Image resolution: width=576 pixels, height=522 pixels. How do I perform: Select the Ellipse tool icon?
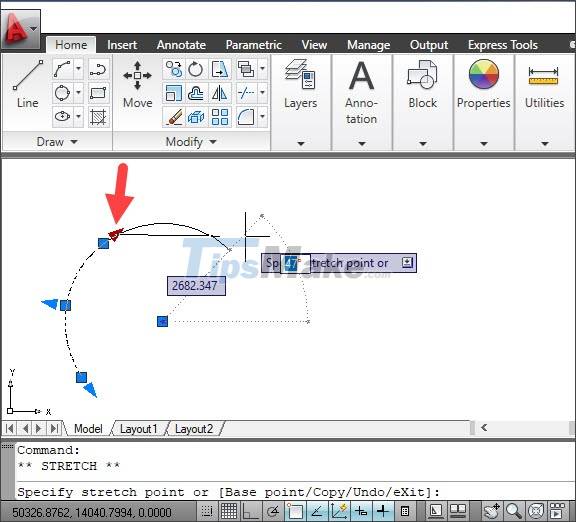point(62,117)
